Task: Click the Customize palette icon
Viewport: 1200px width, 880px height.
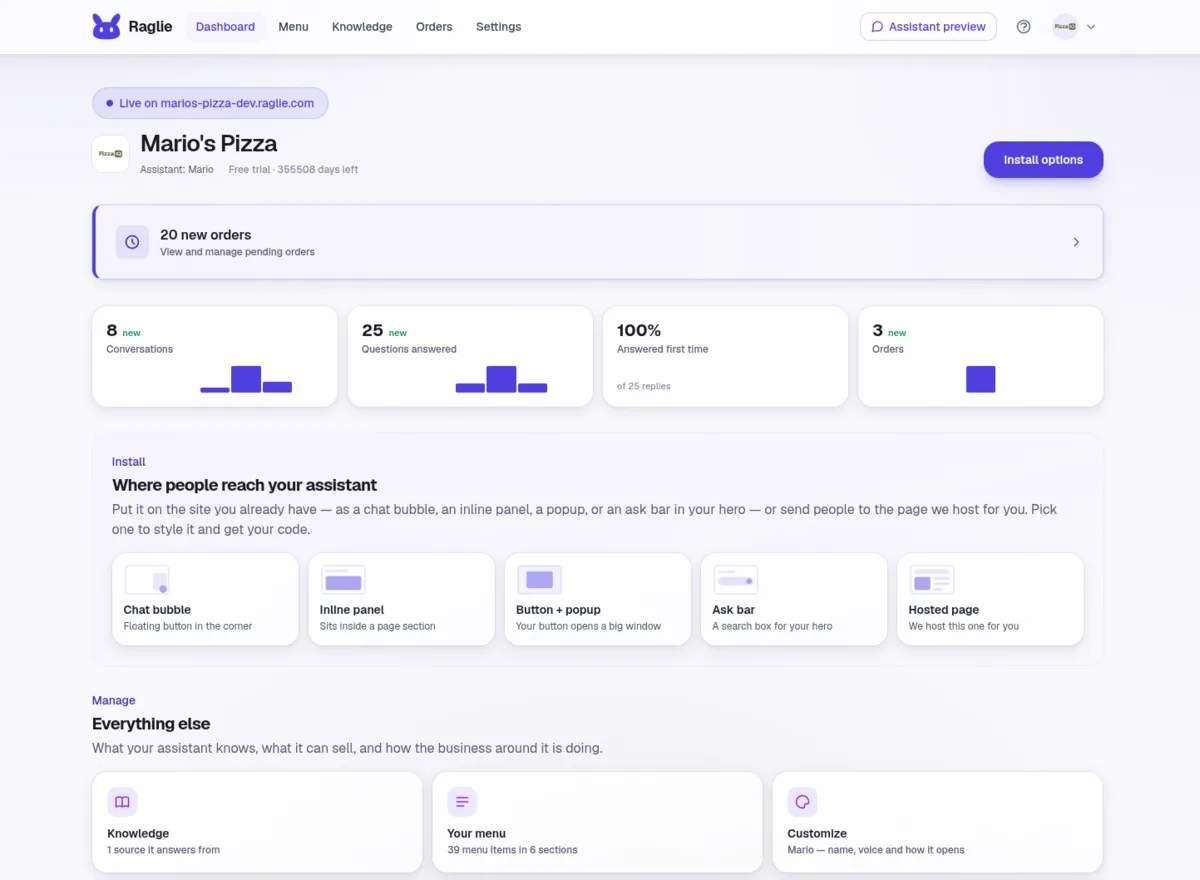Action: (802, 802)
